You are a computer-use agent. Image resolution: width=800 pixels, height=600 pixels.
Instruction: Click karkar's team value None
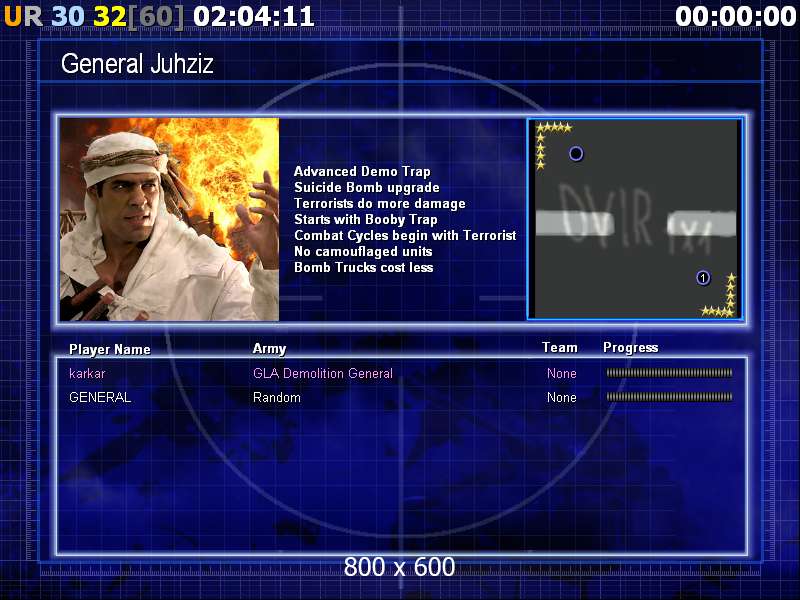(562, 373)
